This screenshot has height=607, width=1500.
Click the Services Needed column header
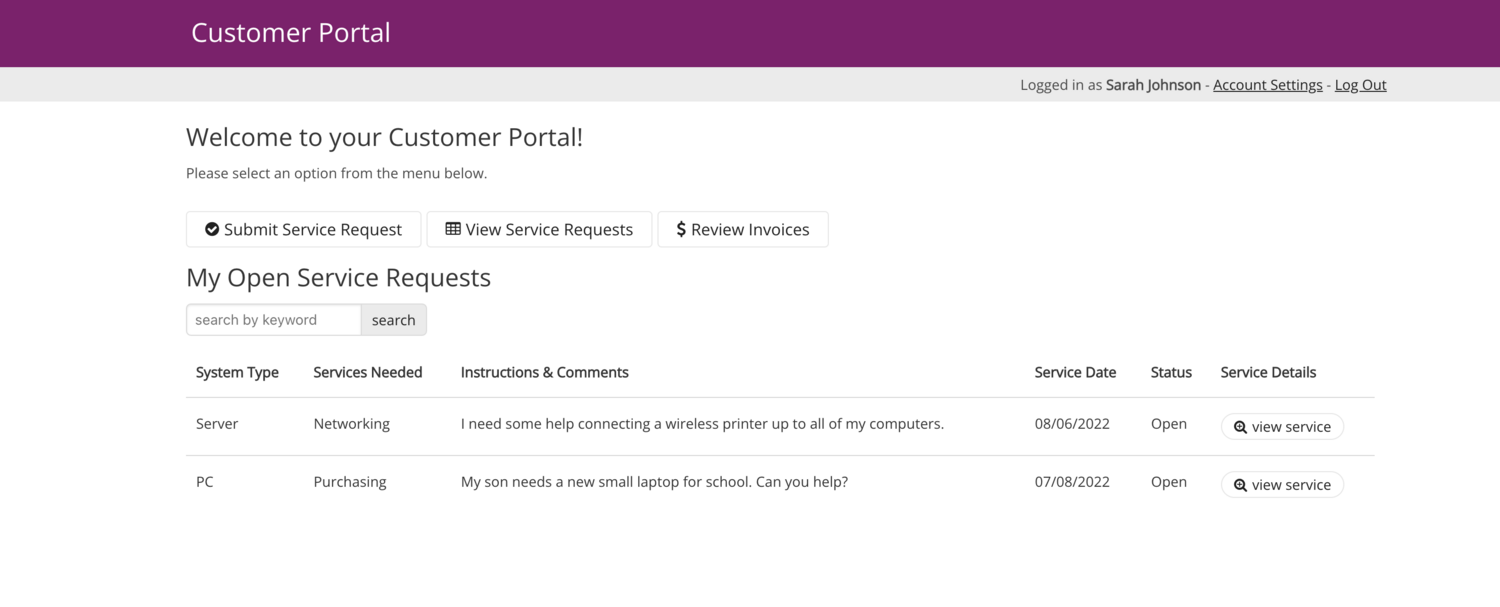[x=367, y=372]
